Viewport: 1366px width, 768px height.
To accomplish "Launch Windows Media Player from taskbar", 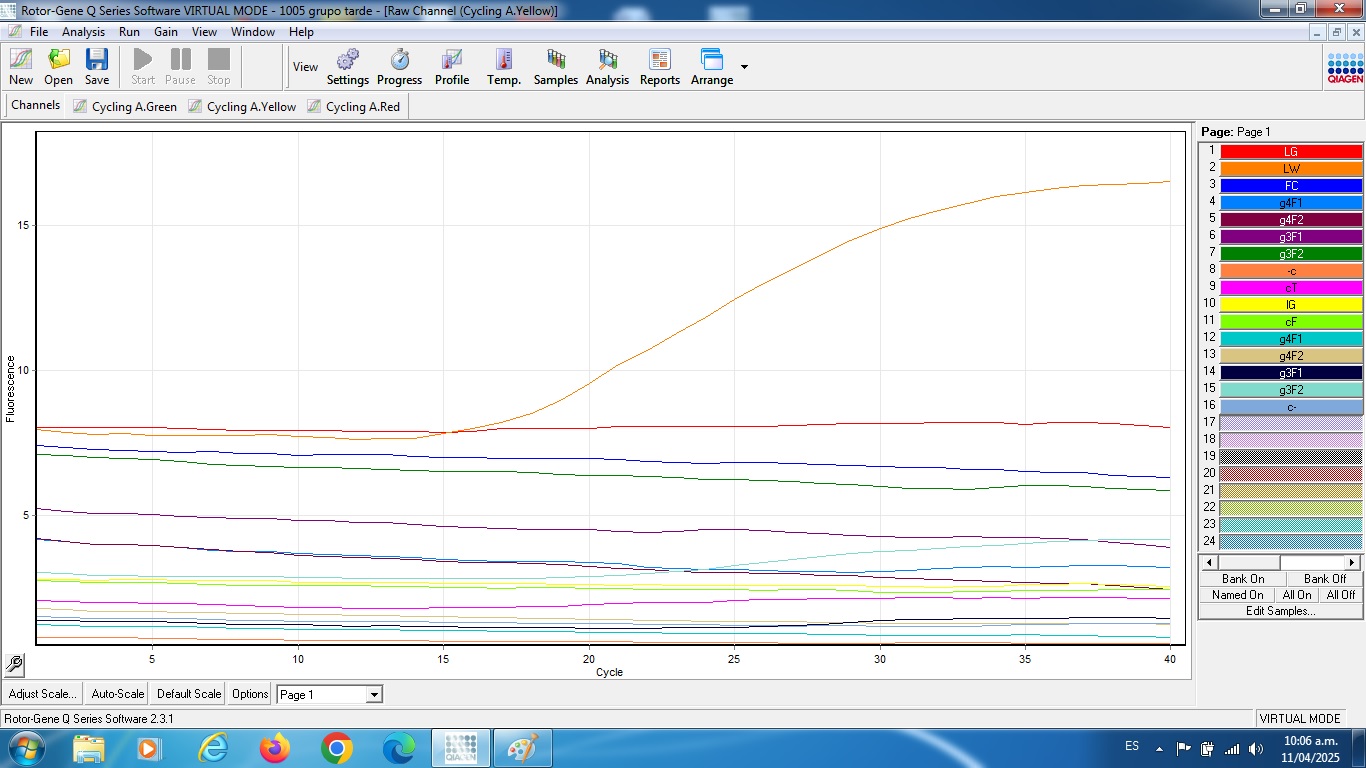I will point(149,748).
